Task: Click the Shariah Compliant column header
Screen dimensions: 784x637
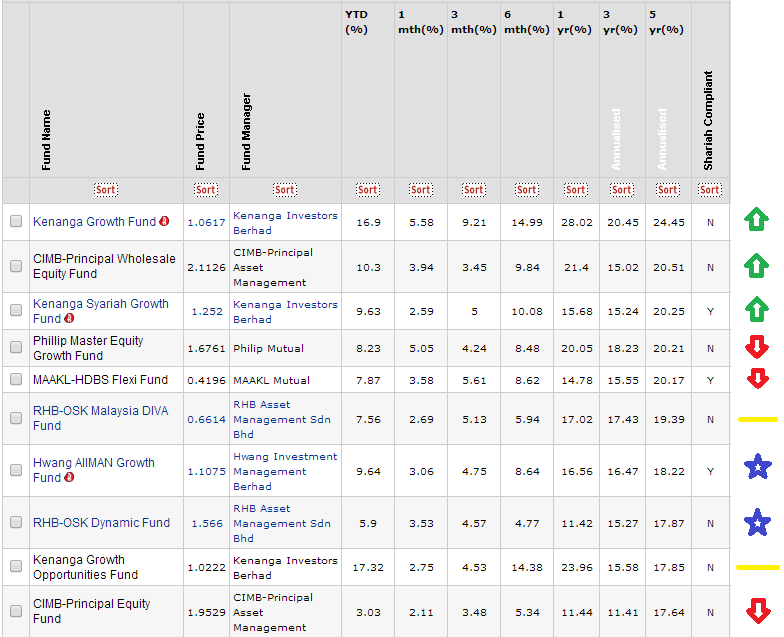Action: (x=708, y=120)
